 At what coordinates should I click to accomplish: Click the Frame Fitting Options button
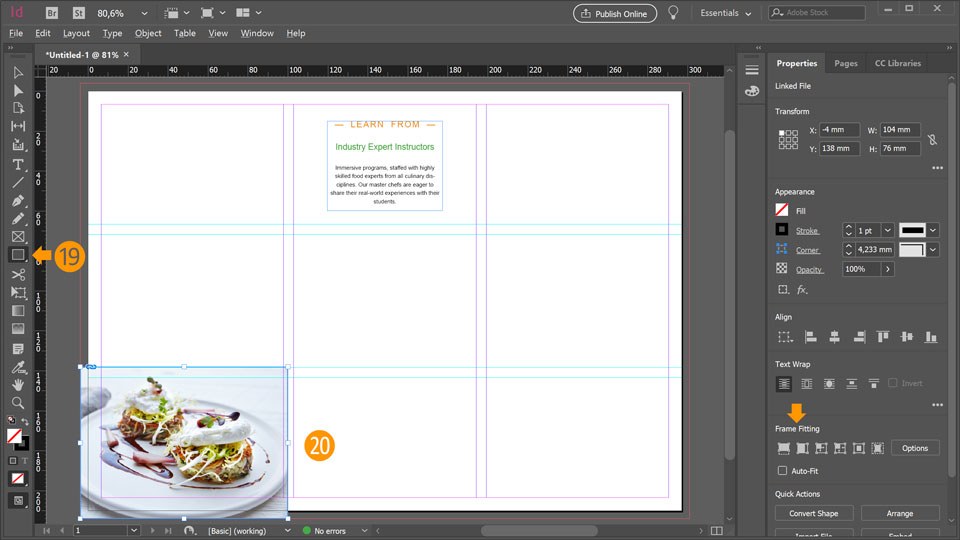click(x=914, y=448)
